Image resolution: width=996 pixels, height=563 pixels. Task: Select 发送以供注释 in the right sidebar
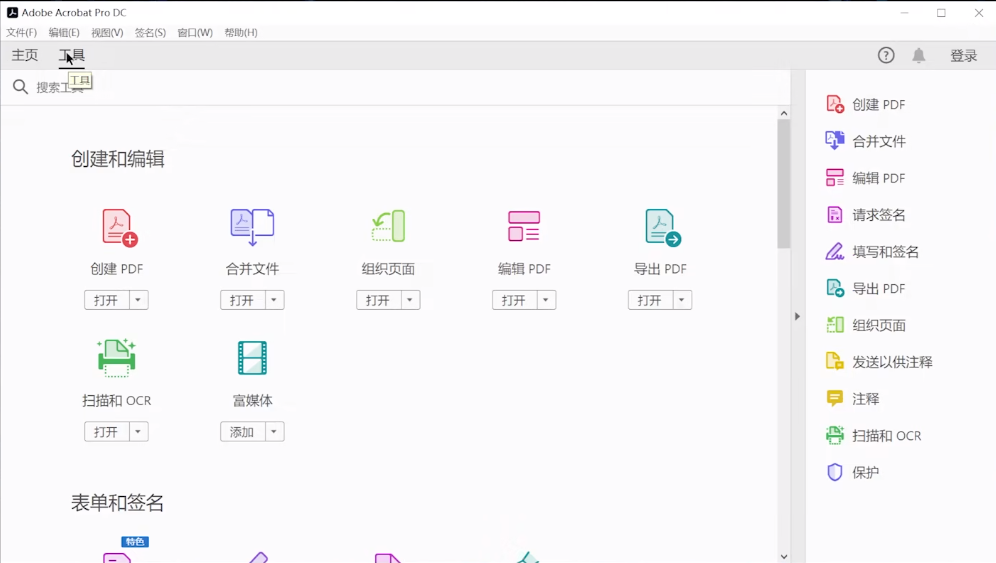[x=879, y=362]
